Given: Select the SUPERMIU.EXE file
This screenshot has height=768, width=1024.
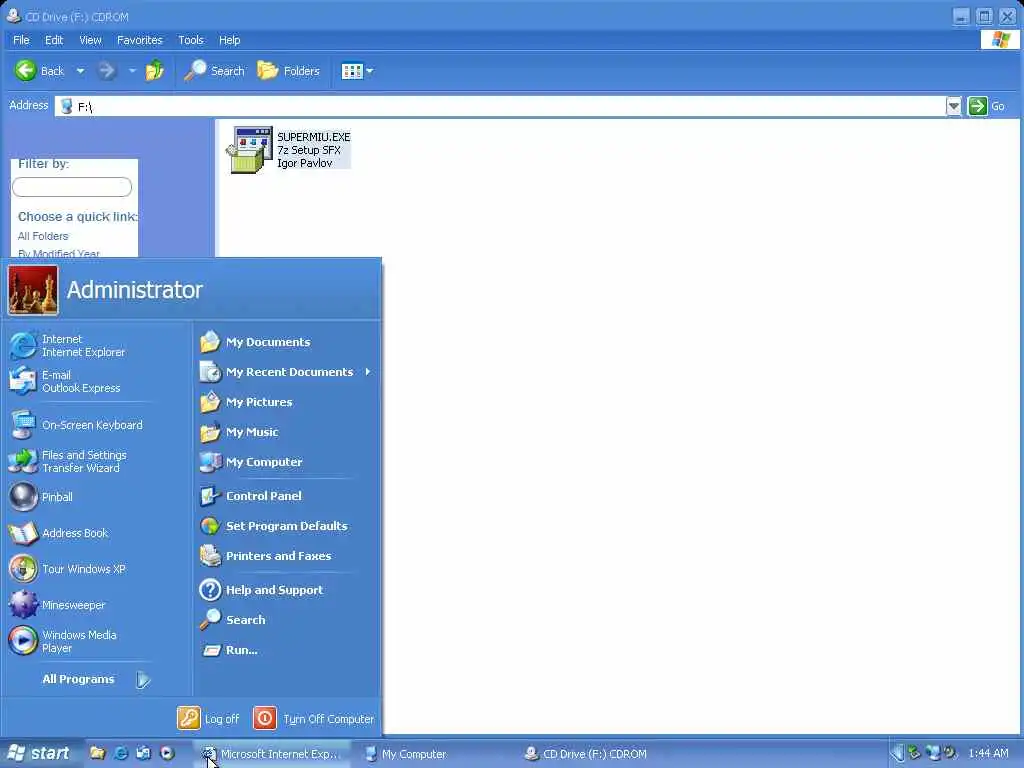Looking at the screenshot, I should pyautogui.click(x=288, y=150).
